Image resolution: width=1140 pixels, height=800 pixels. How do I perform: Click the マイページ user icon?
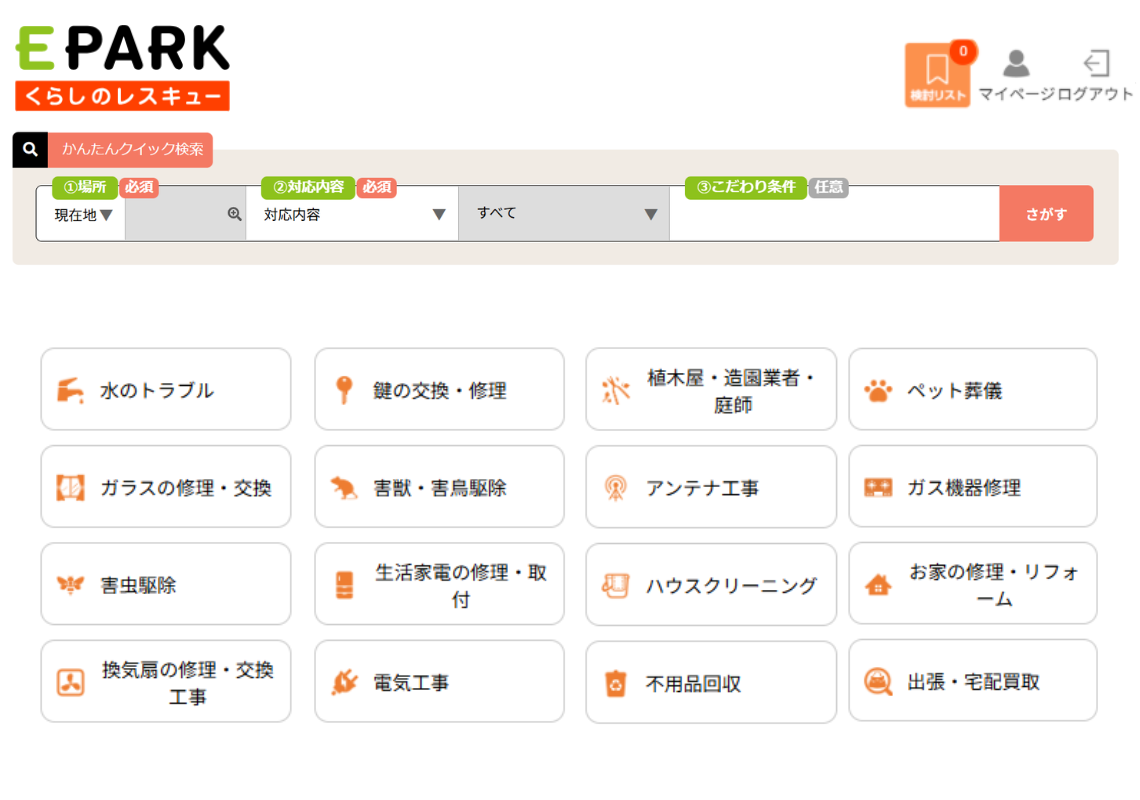[1016, 65]
